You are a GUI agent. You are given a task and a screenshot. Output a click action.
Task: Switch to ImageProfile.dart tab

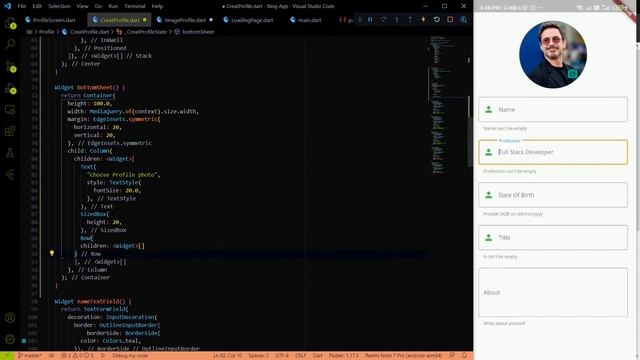(x=184, y=20)
